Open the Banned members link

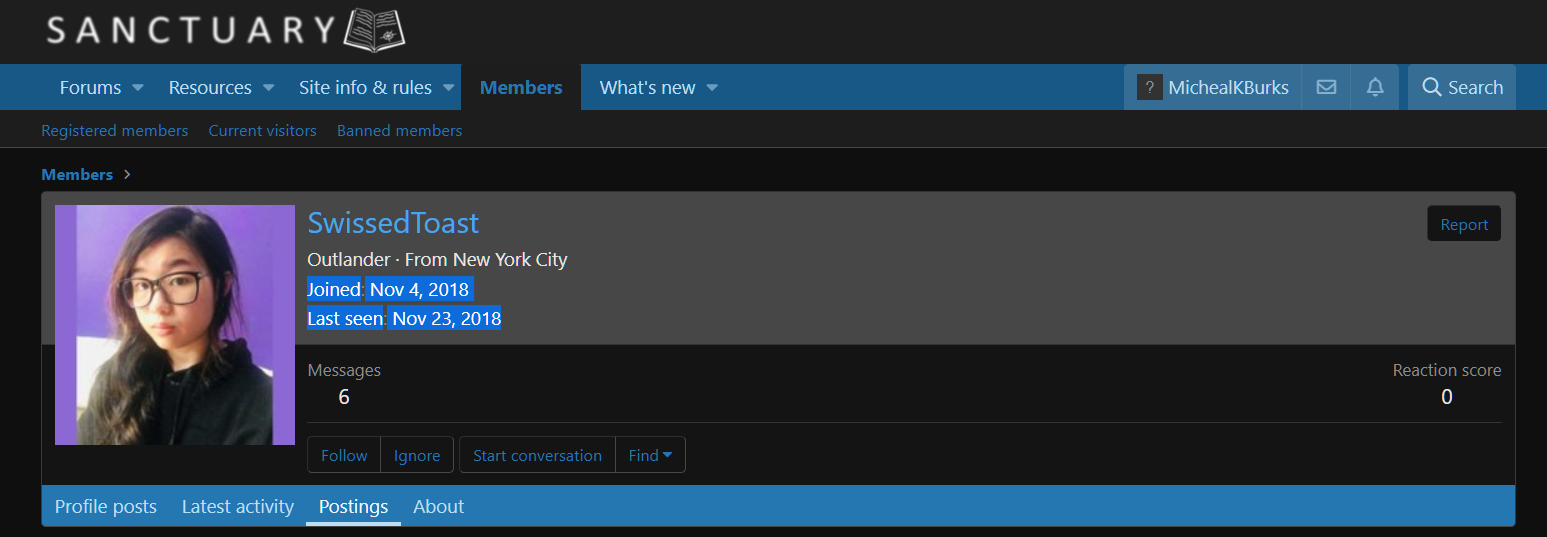(x=399, y=130)
